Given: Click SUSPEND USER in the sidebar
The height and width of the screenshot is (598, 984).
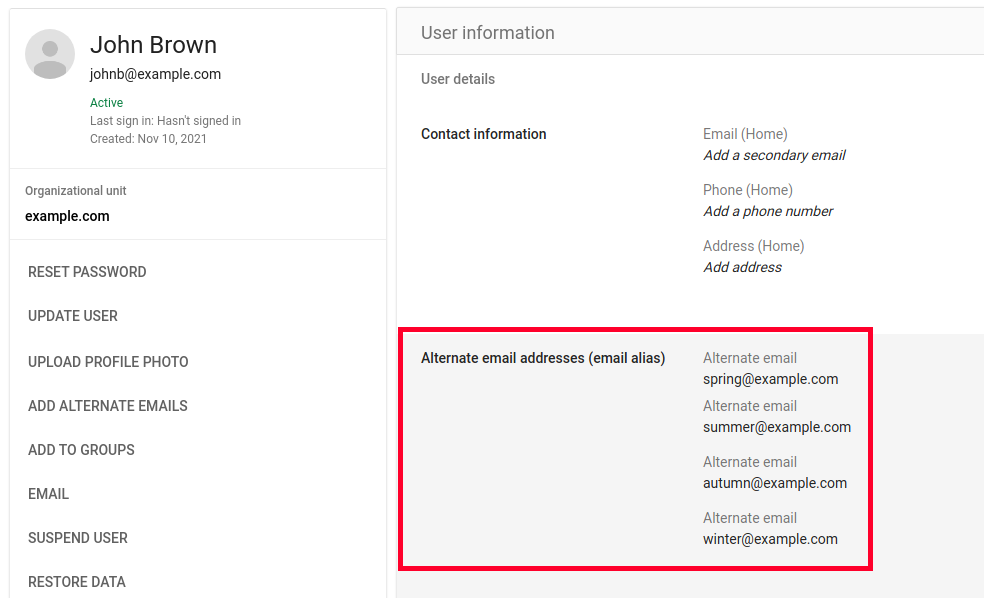Looking at the screenshot, I should (78, 538).
